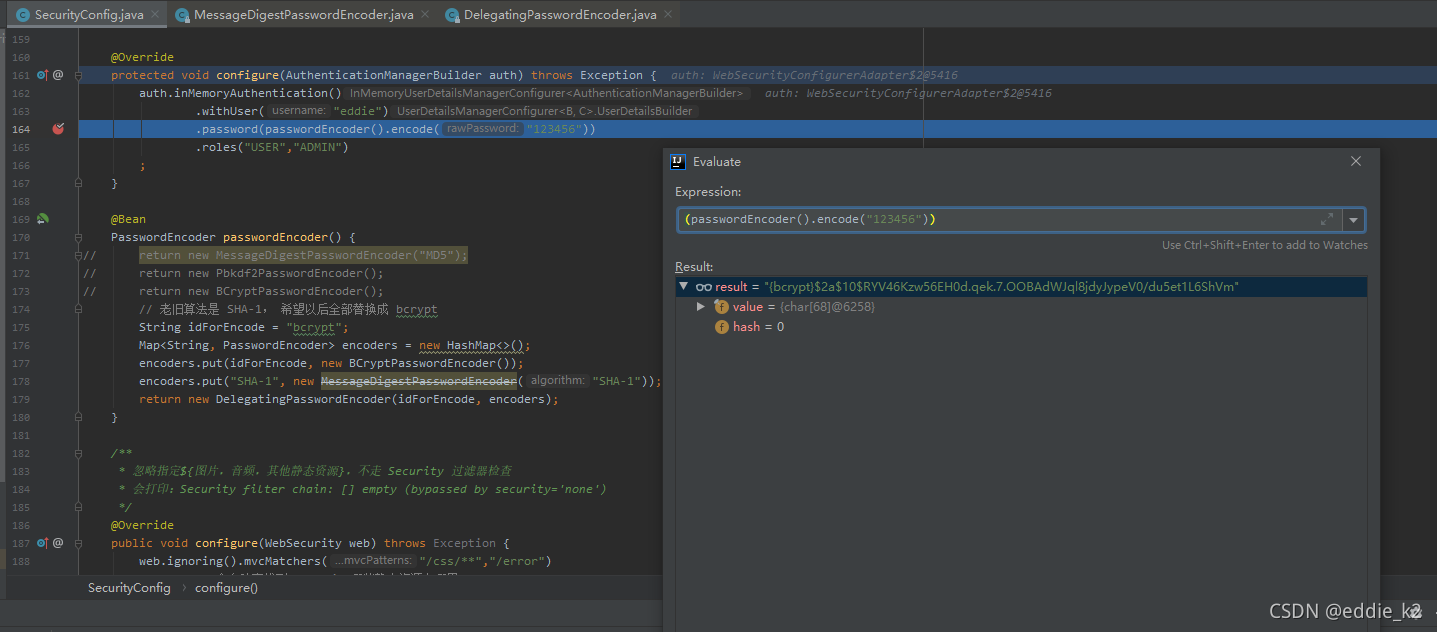
Task: Click the Result label in Evaluate dialog
Action: [694, 267]
